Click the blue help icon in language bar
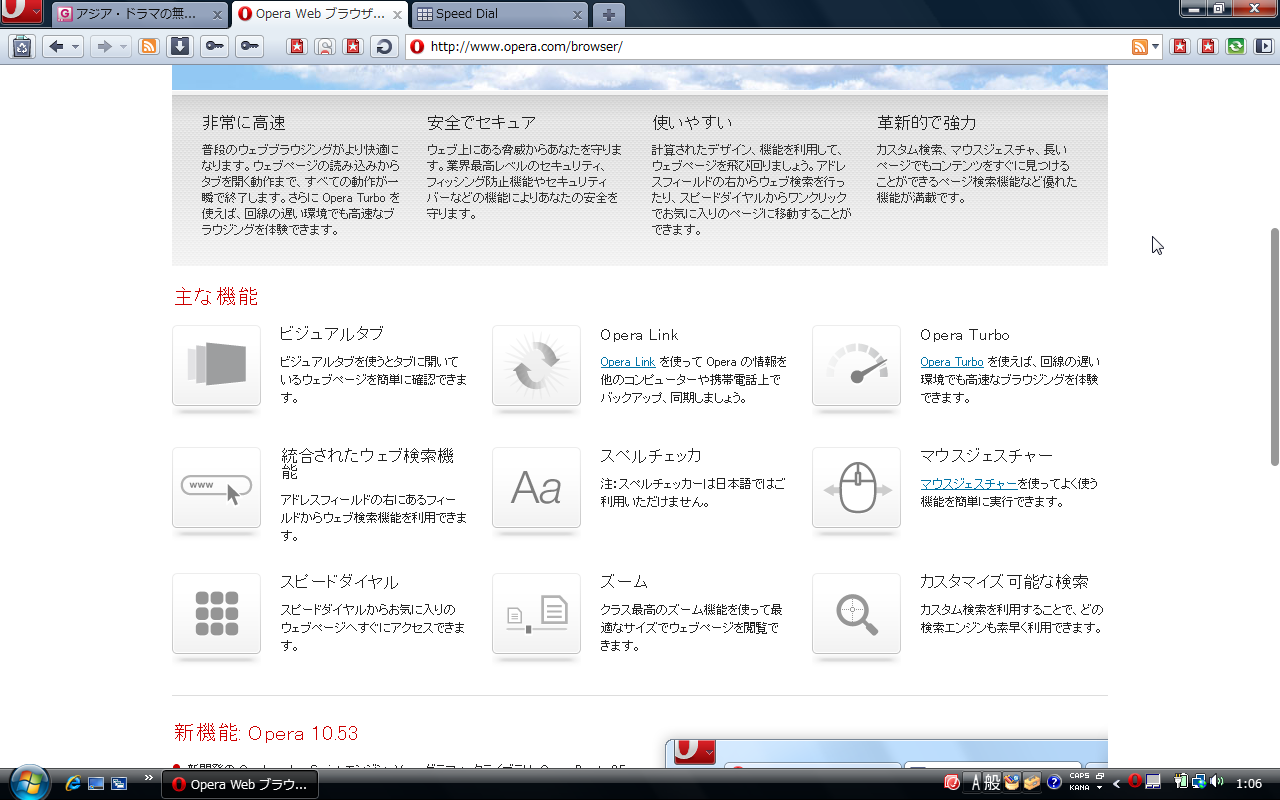Image resolution: width=1280 pixels, height=800 pixels. point(1054,782)
